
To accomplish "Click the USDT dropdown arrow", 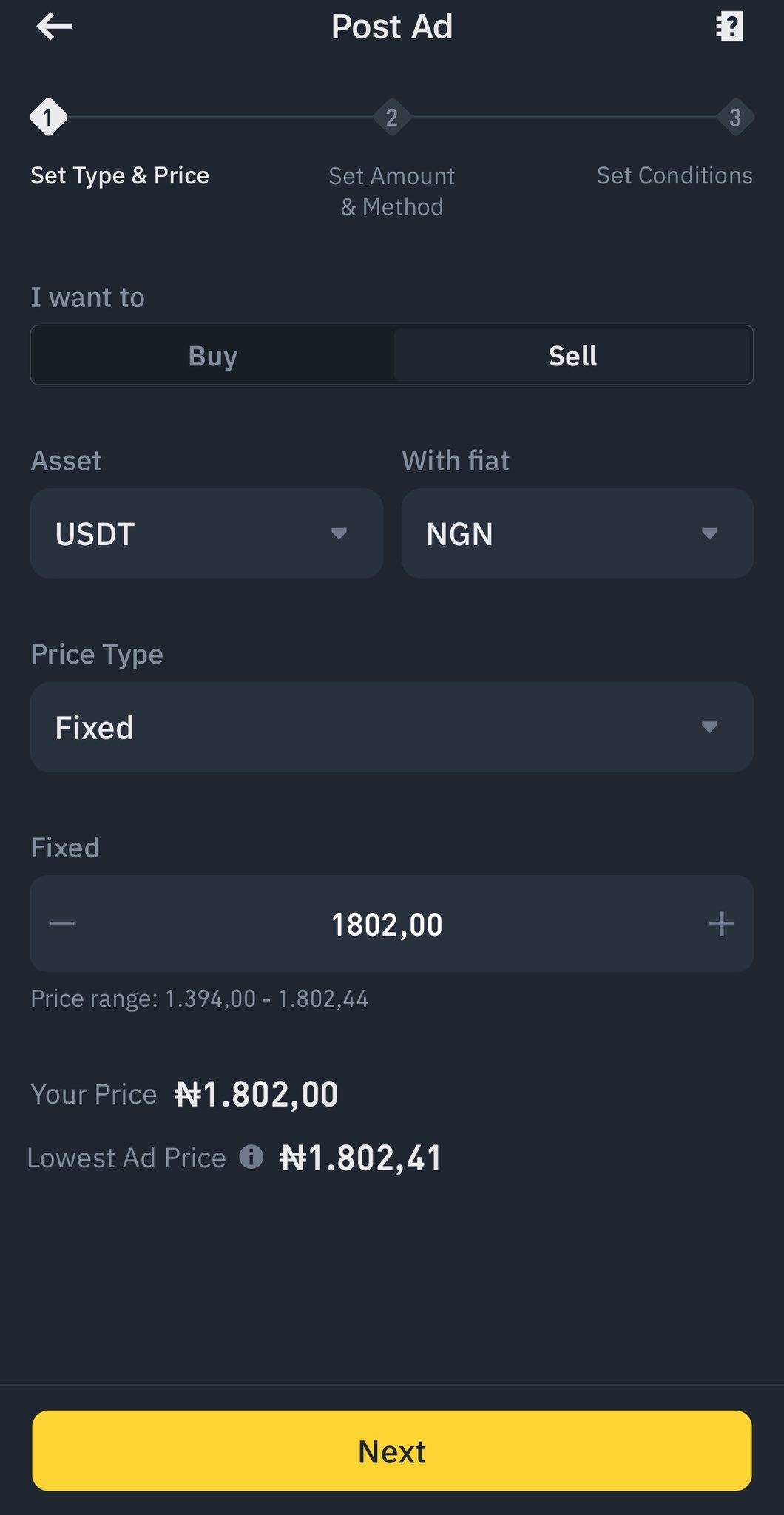I will pos(339,533).
